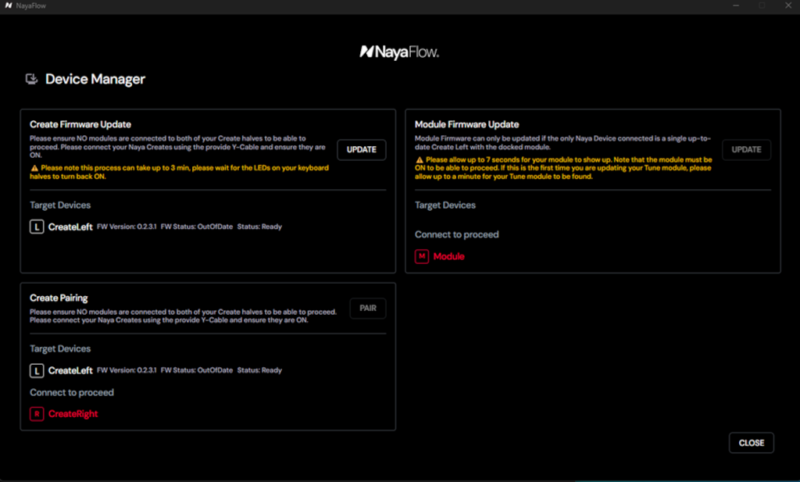Select CreateLeft name under Create Pairing
800x482 pixels.
[x=70, y=371]
